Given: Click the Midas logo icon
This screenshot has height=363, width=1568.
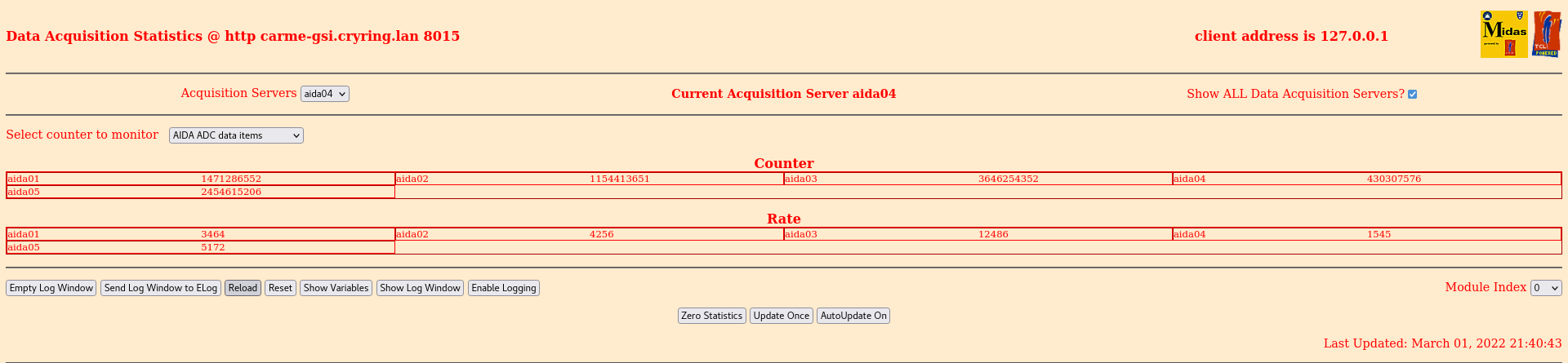Looking at the screenshot, I should pyautogui.click(x=1503, y=34).
